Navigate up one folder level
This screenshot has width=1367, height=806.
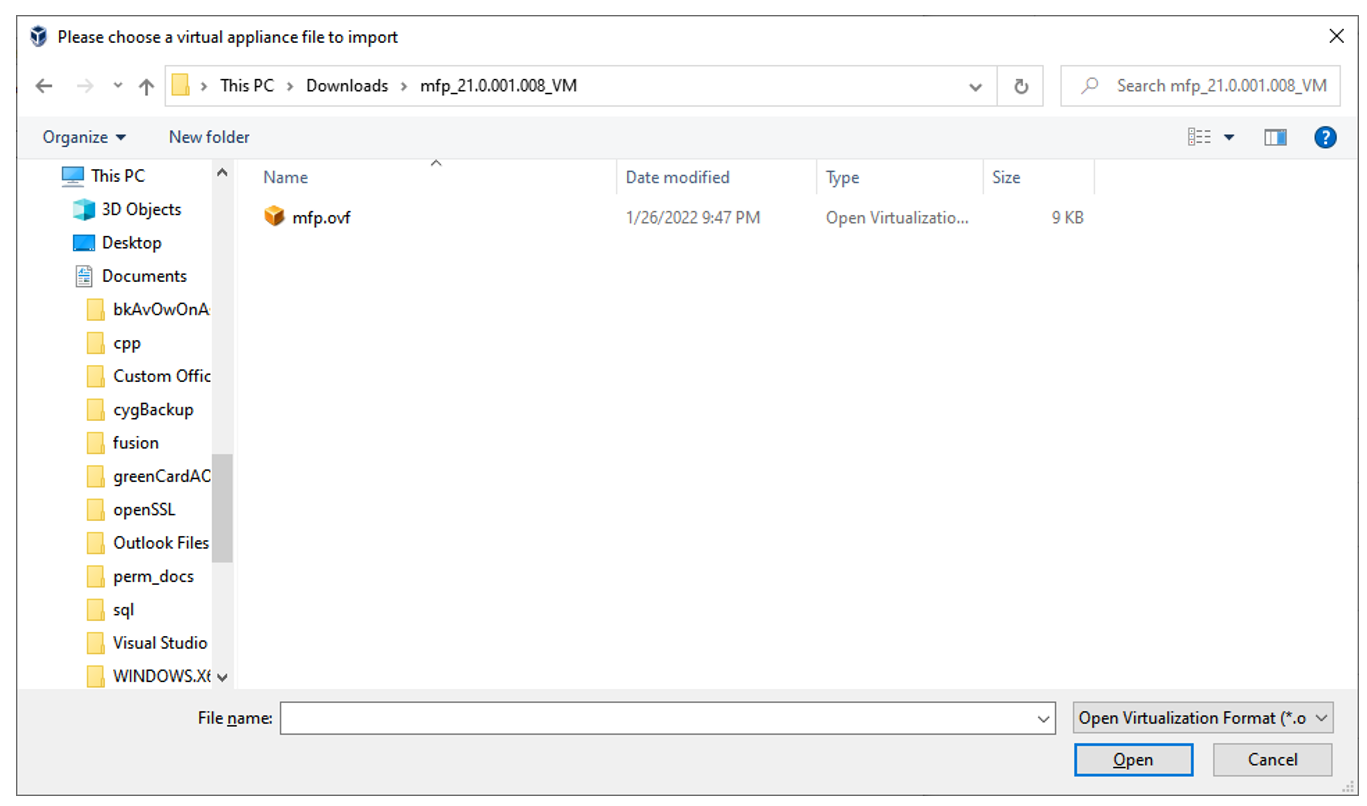145,86
